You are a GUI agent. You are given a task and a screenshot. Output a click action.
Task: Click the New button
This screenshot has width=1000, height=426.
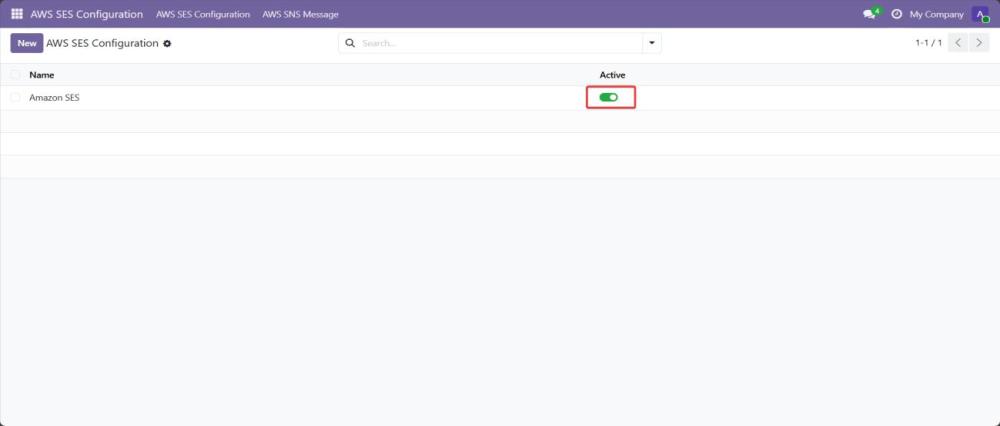click(27, 43)
